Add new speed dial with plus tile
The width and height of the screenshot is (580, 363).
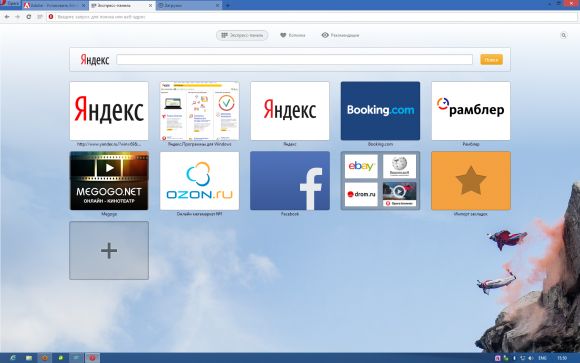[109, 251]
